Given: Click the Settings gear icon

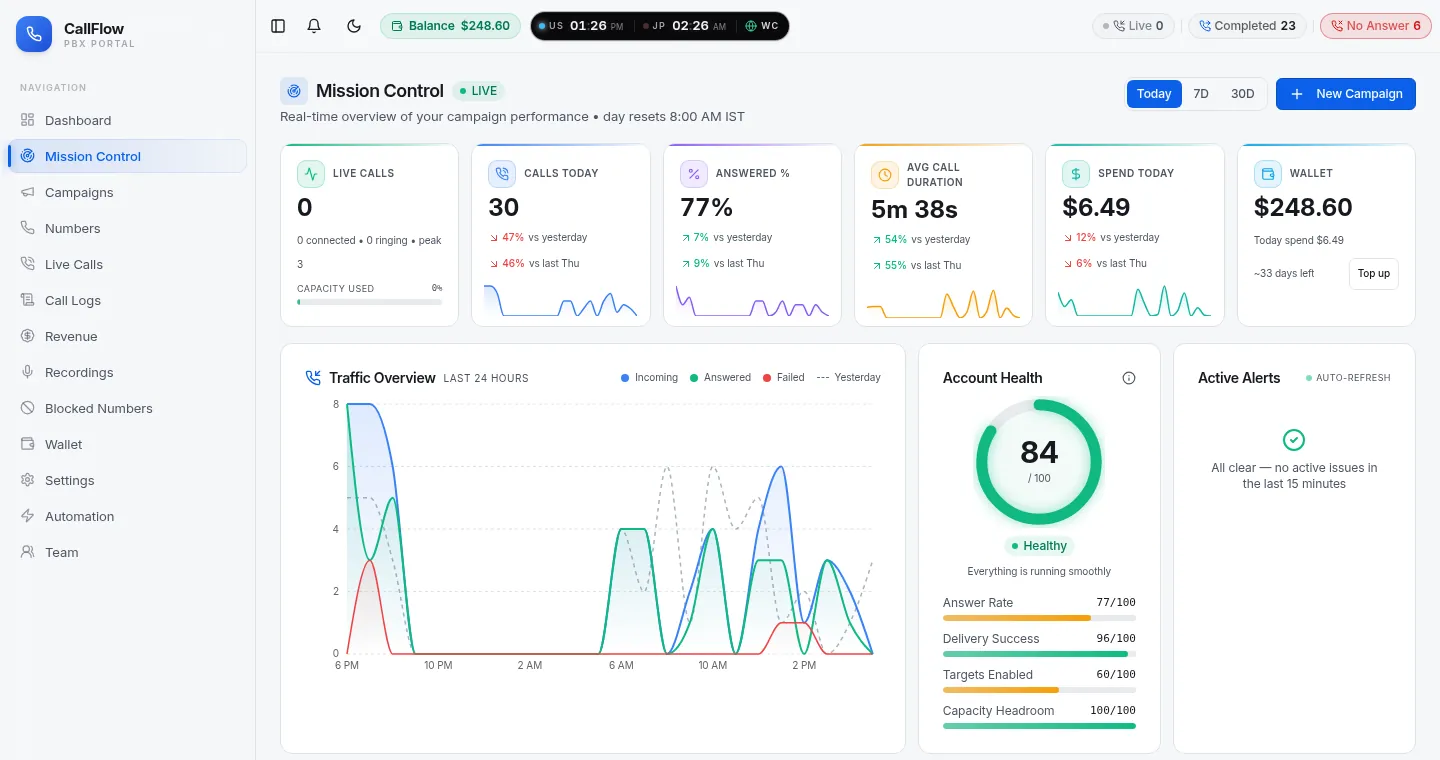Looking at the screenshot, I should (27, 480).
